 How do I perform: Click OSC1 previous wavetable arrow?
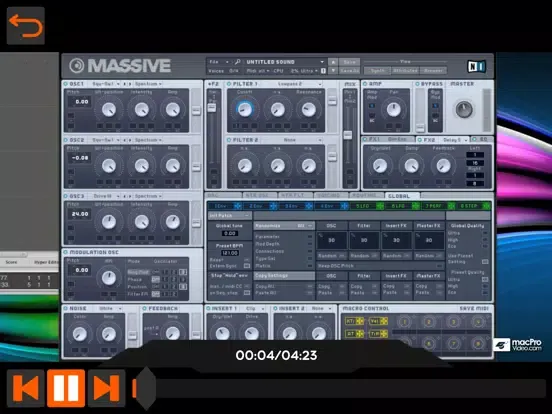tap(124, 84)
